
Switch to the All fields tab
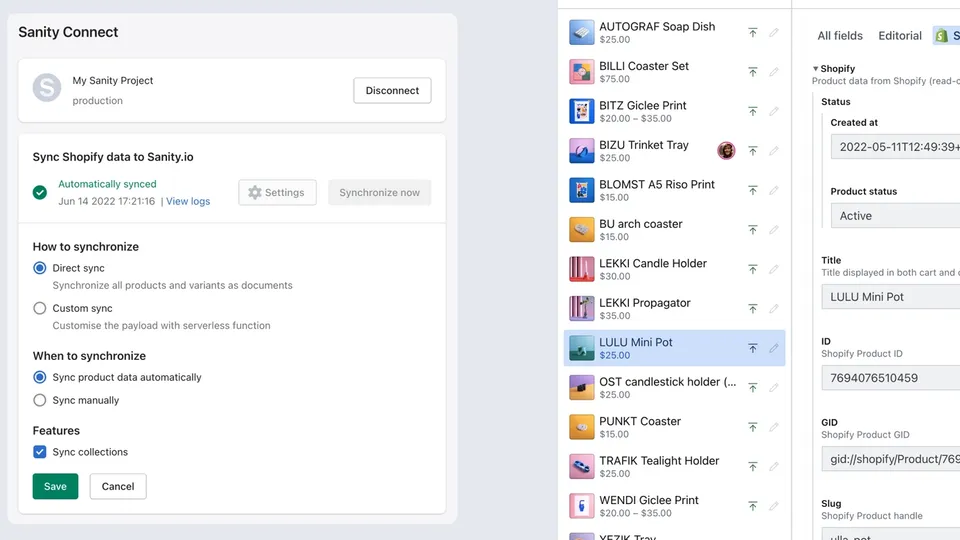click(840, 36)
